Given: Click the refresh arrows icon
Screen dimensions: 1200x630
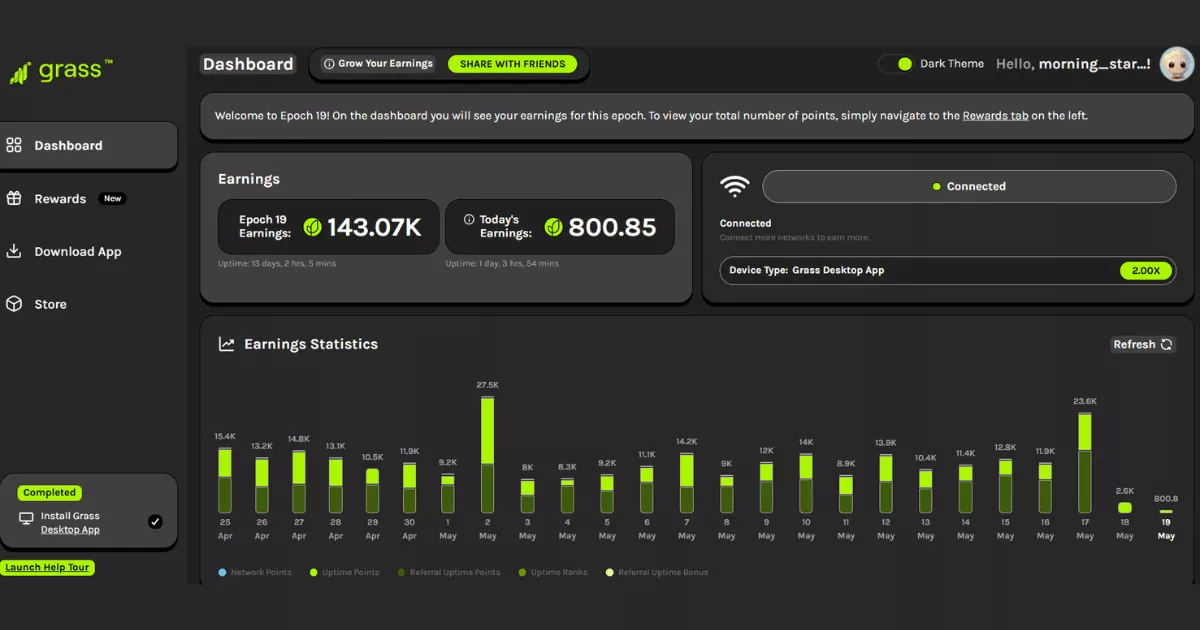Looking at the screenshot, I should 1166,344.
